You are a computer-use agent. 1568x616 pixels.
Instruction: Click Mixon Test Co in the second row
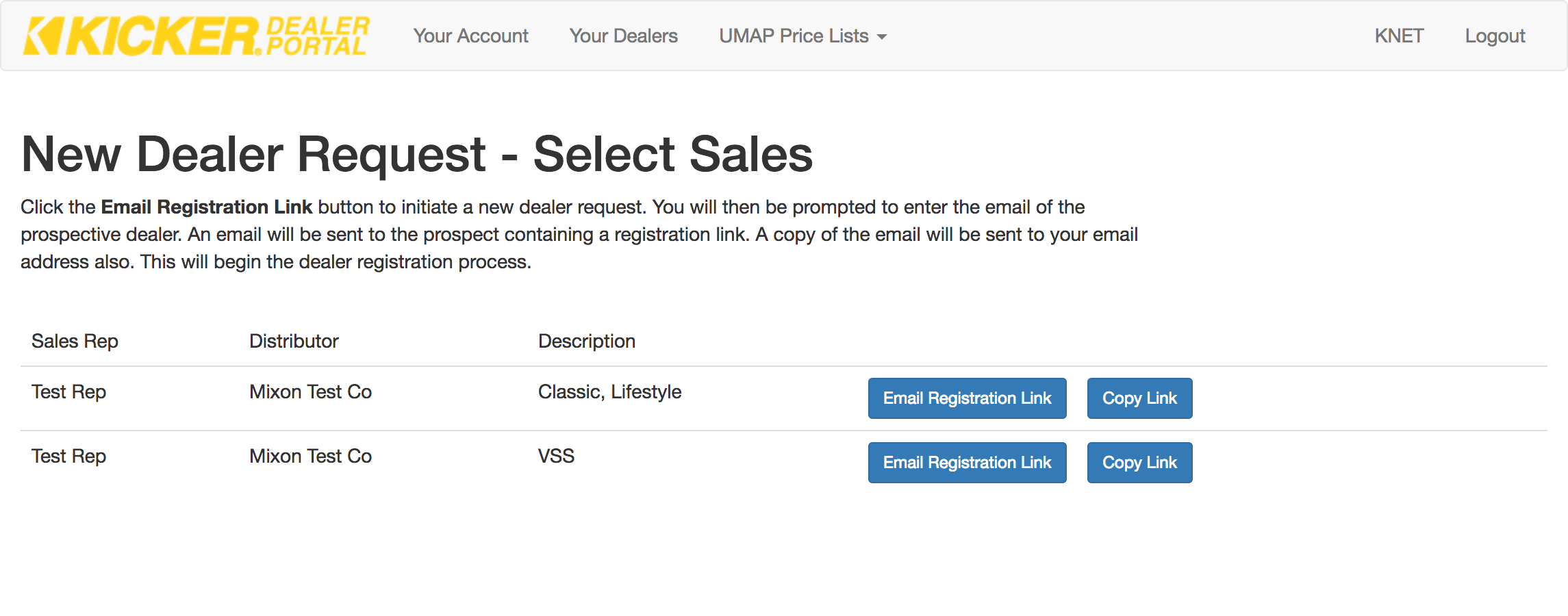click(x=310, y=456)
